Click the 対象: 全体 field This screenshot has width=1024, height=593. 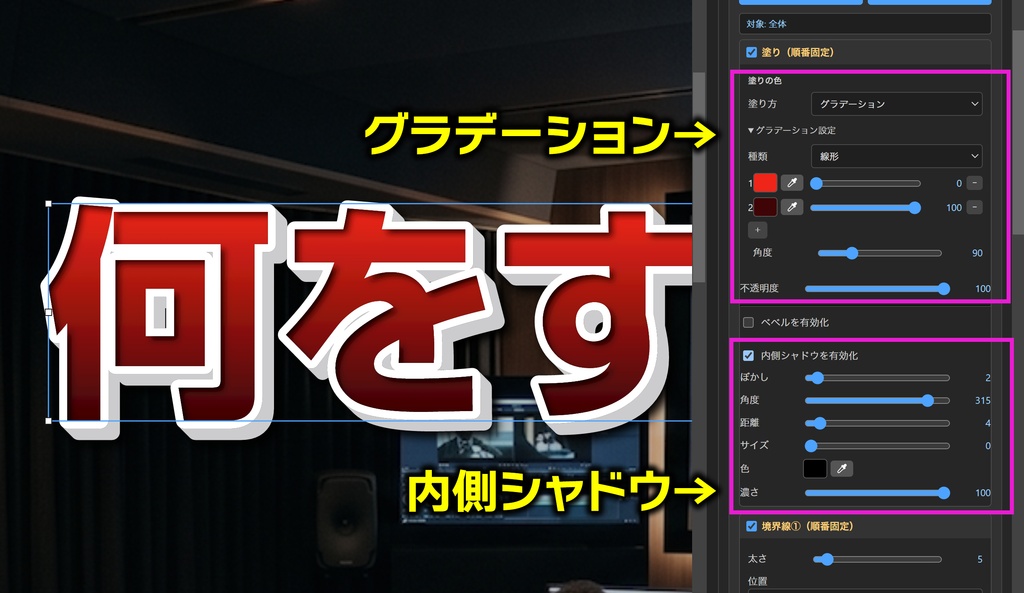tap(865, 24)
